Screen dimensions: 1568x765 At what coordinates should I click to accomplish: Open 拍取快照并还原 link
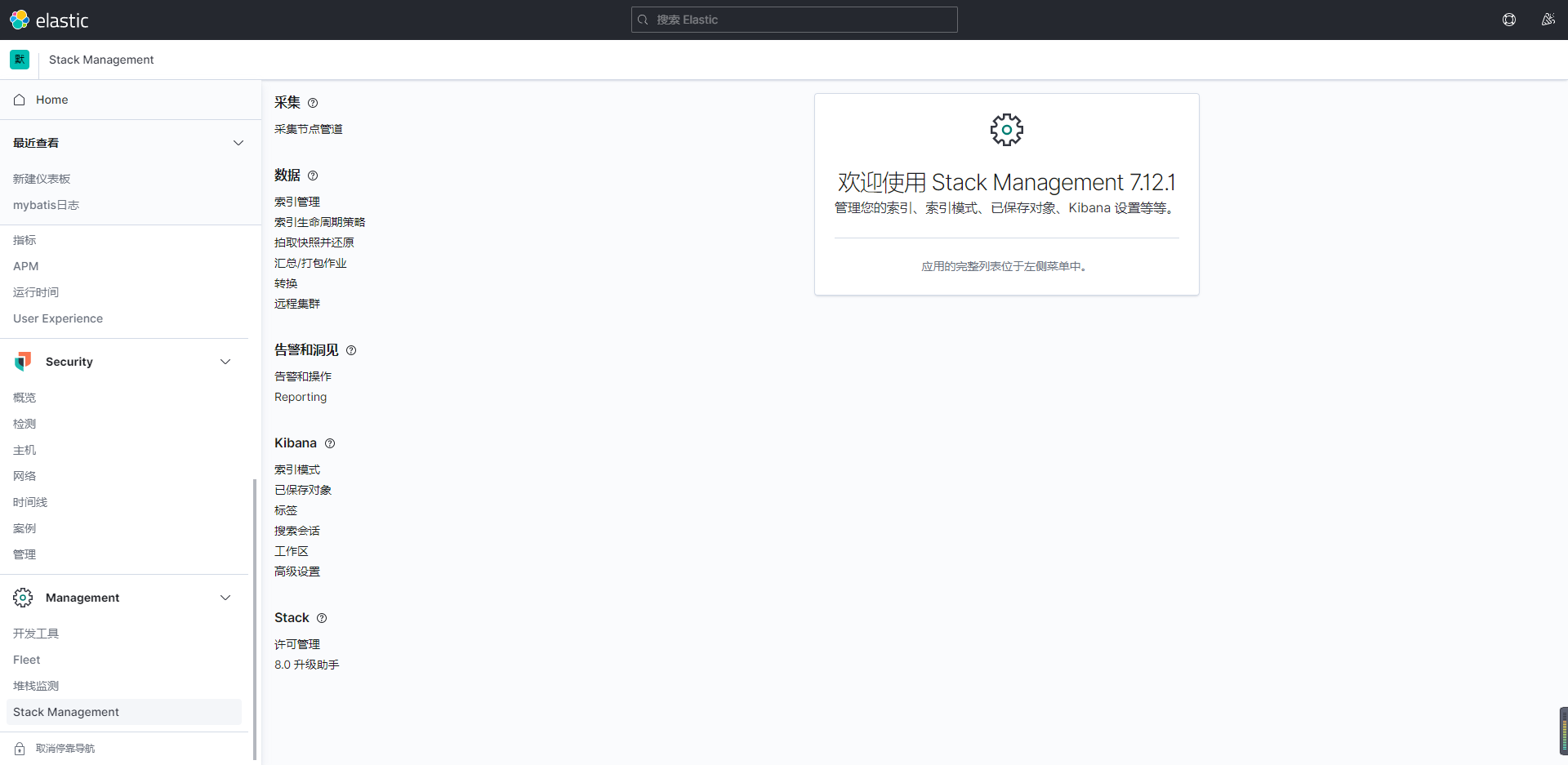(314, 242)
